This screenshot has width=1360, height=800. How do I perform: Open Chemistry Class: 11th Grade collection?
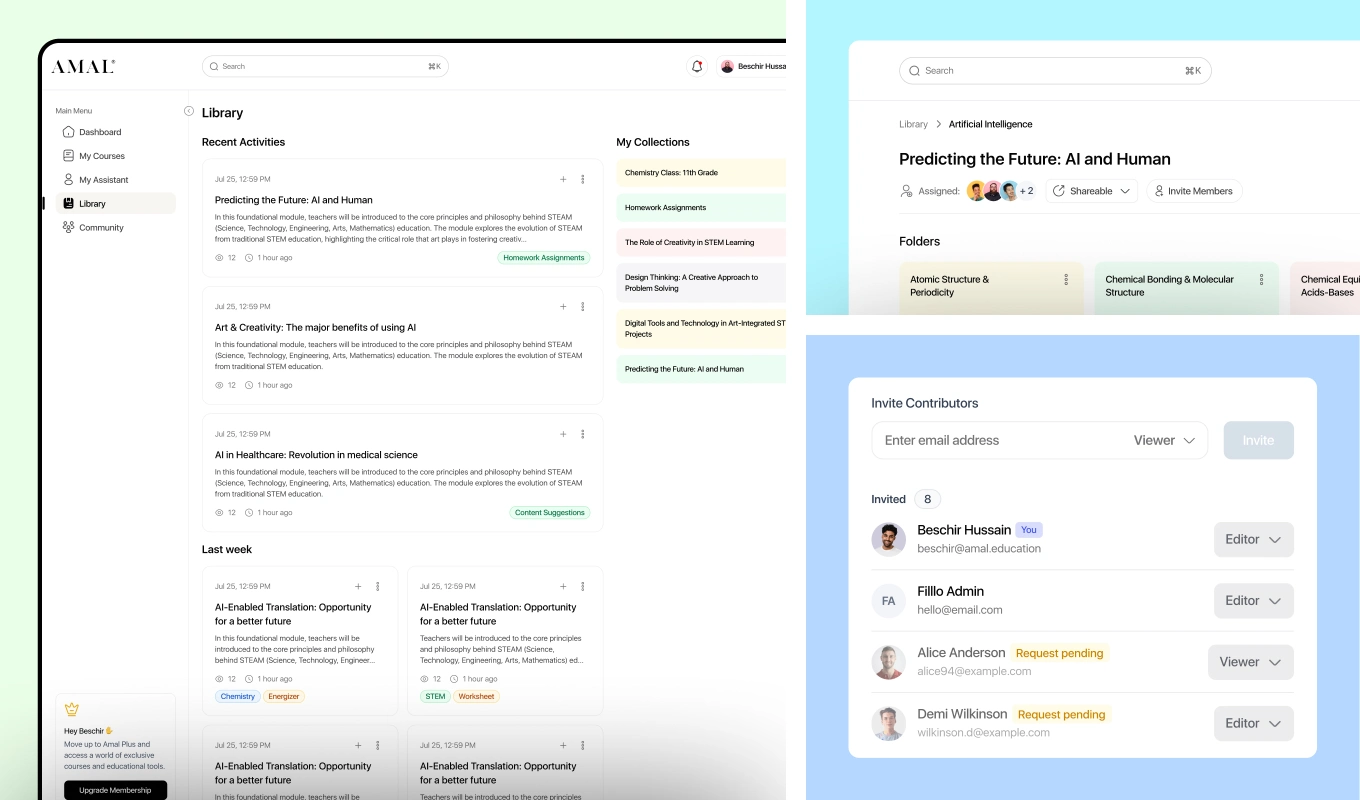tap(701, 173)
